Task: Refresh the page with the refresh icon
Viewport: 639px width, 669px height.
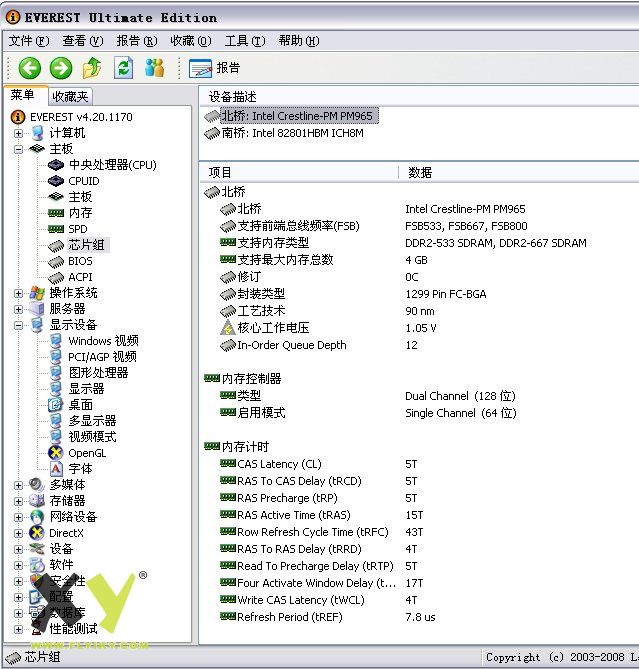Action: pos(124,68)
